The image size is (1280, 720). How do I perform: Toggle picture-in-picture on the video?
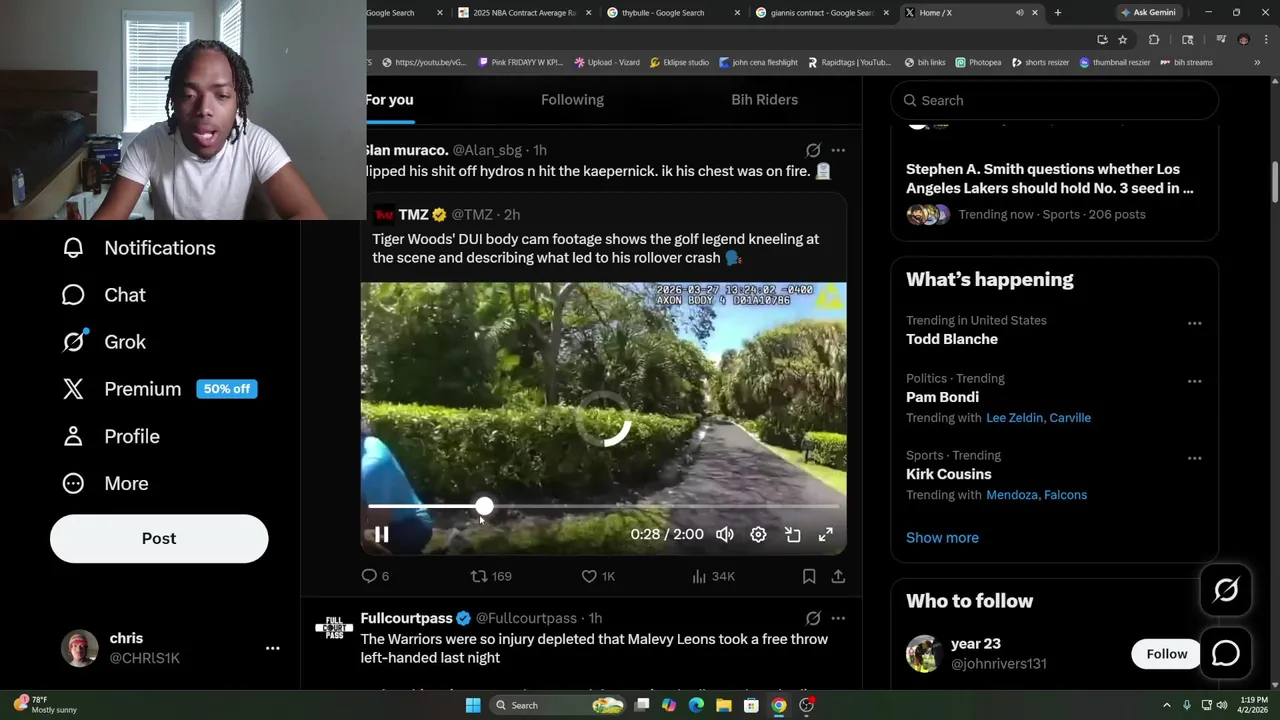[x=792, y=535]
